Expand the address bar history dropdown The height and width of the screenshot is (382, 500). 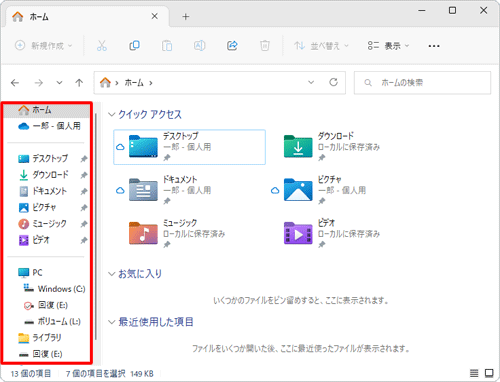(311, 82)
